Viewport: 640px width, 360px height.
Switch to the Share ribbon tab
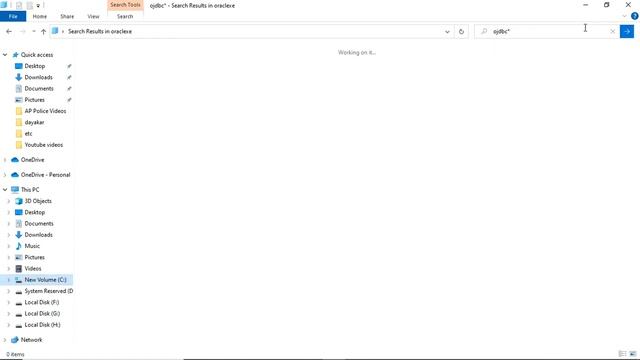coord(67,16)
